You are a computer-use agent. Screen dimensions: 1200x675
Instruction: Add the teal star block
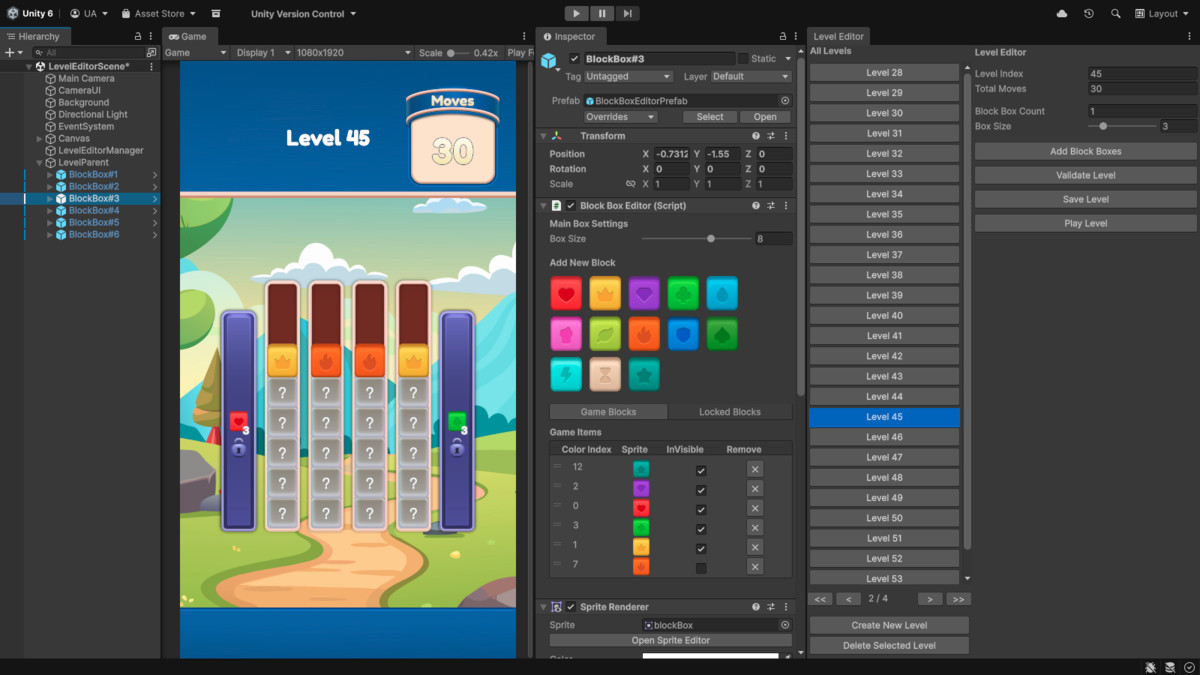click(644, 375)
